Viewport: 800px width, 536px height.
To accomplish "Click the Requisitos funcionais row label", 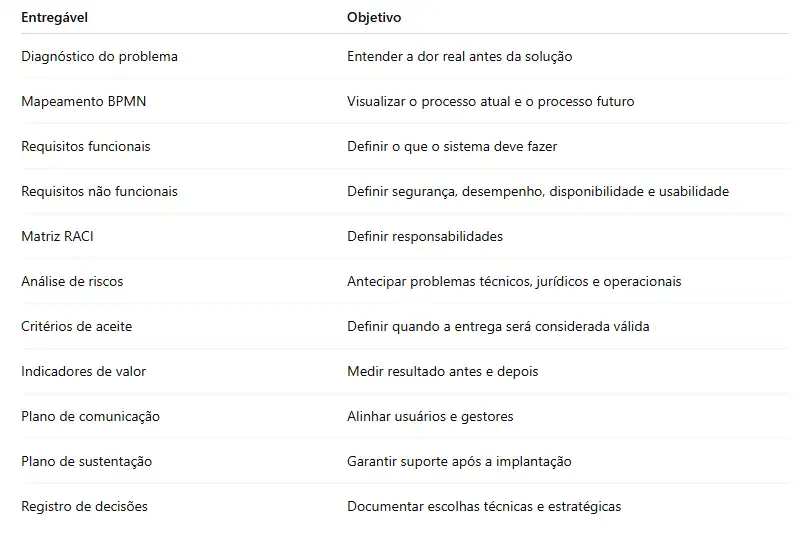I will point(86,146).
